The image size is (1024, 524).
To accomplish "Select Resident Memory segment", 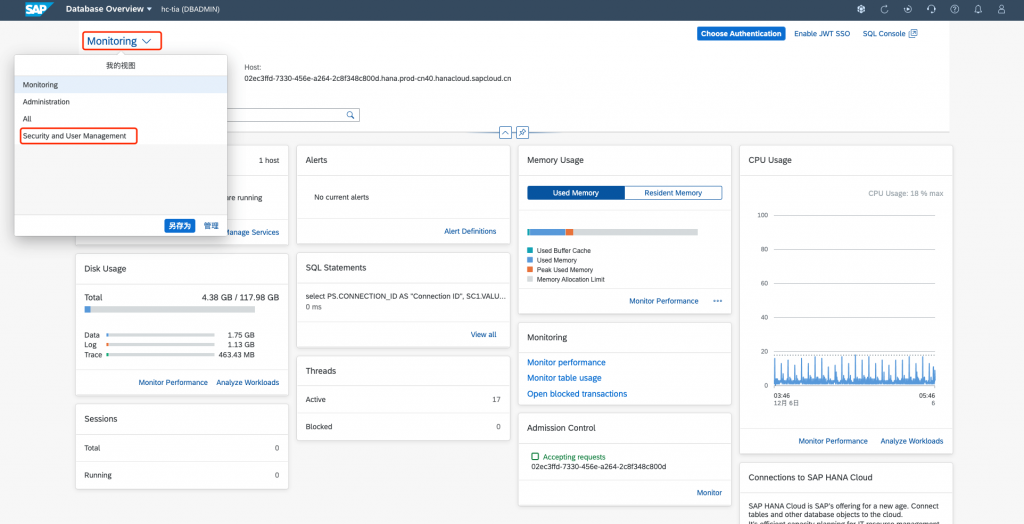I will (673, 193).
